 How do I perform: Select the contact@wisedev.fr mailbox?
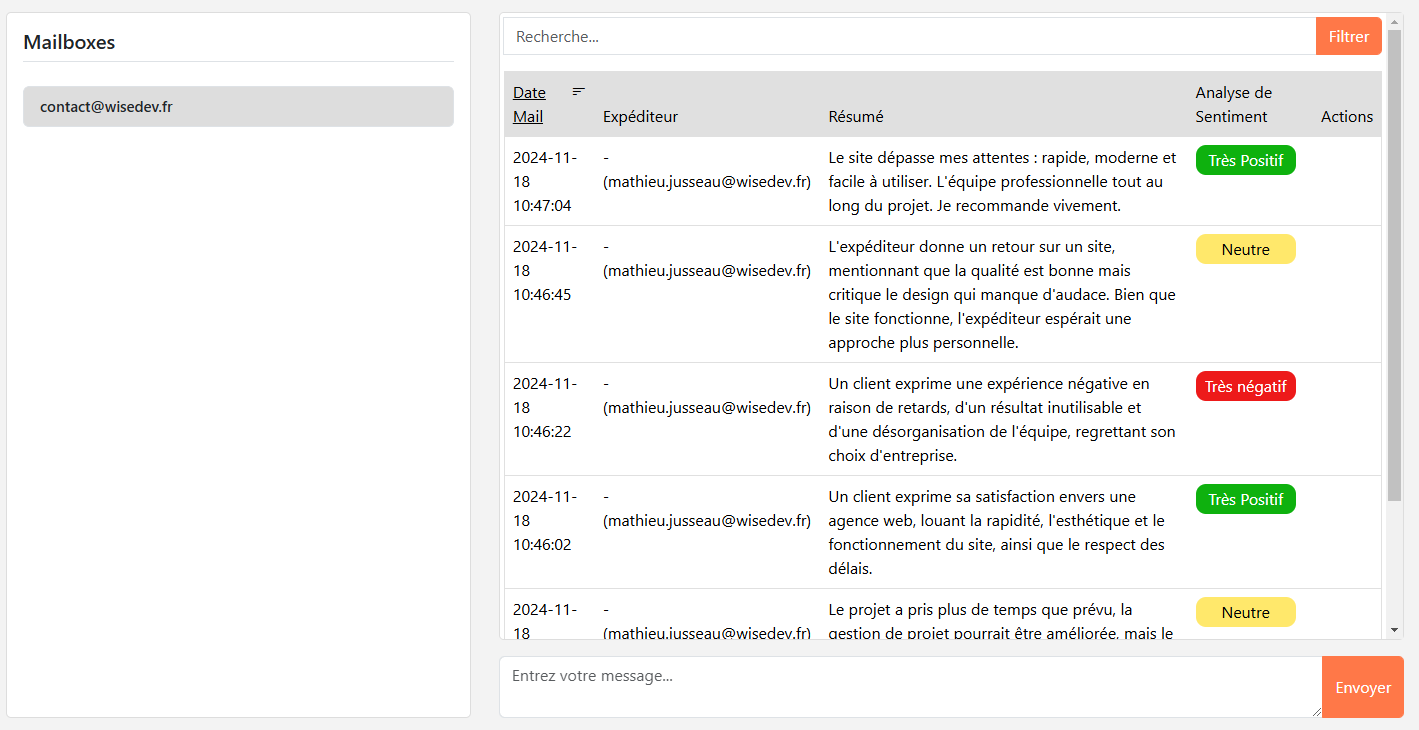[238, 107]
